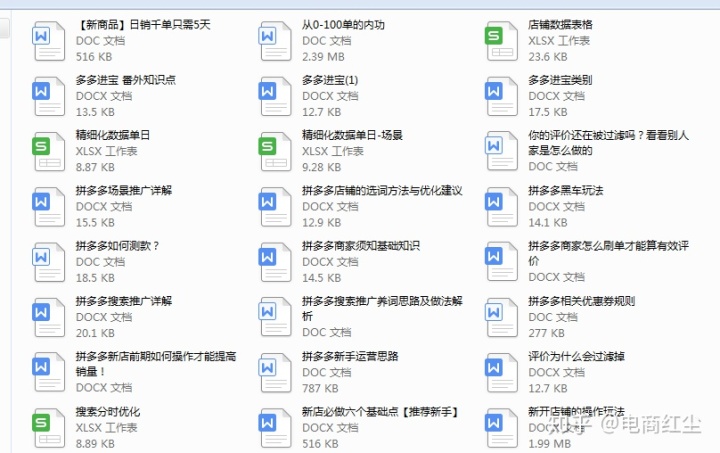The image size is (720, 453).
Task: Select the 精细化数据单日-场景 spreadsheet icon
Action: coord(275,151)
